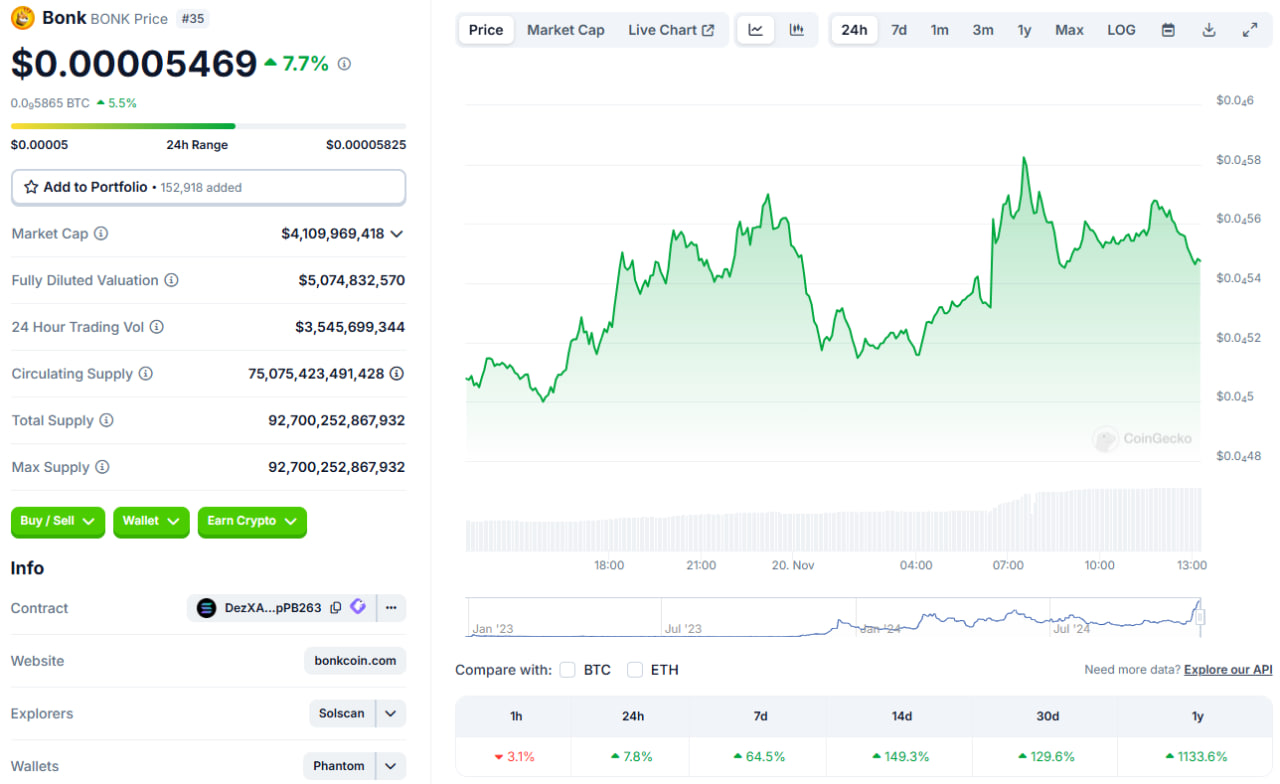Open the Phantom wallet link
The width and height of the screenshot is (1280, 784).
(x=339, y=766)
